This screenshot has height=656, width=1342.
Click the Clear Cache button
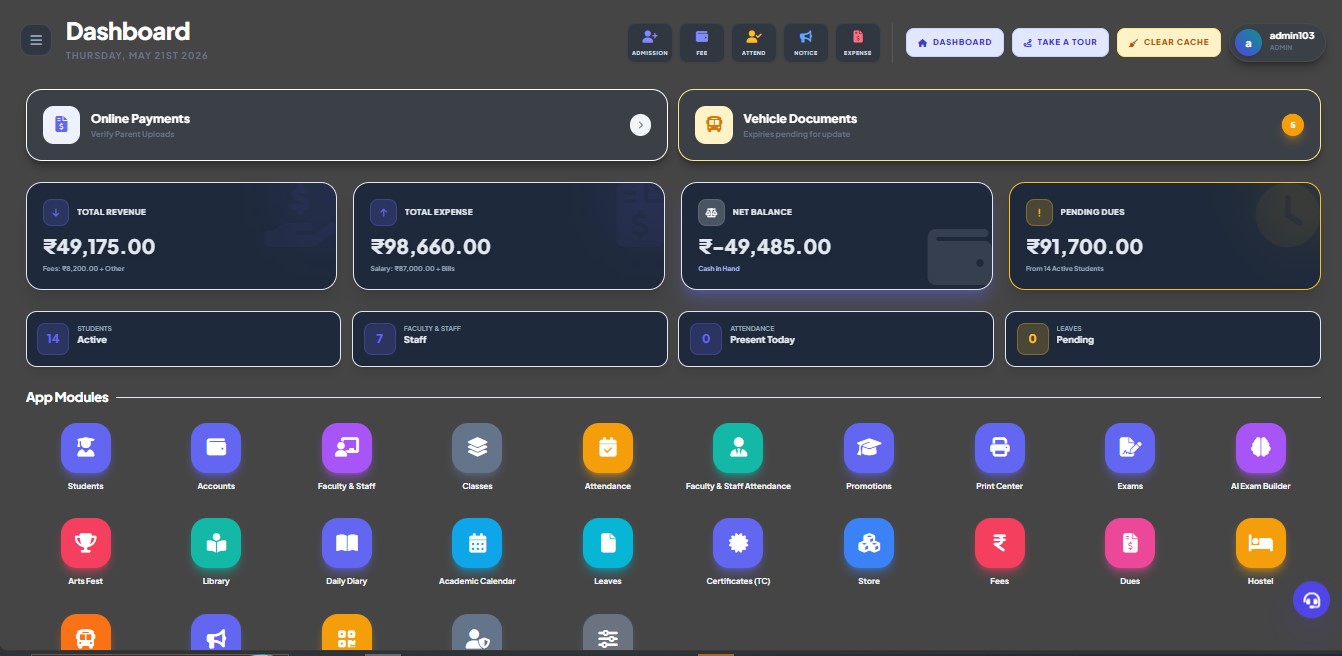tap(1169, 42)
